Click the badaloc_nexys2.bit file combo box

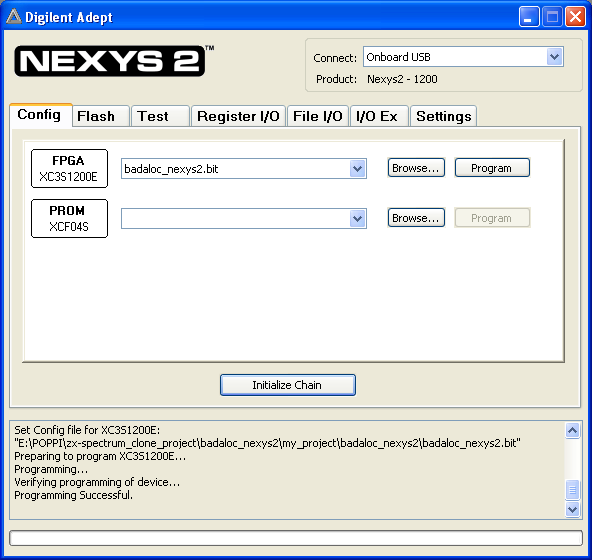click(244, 168)
